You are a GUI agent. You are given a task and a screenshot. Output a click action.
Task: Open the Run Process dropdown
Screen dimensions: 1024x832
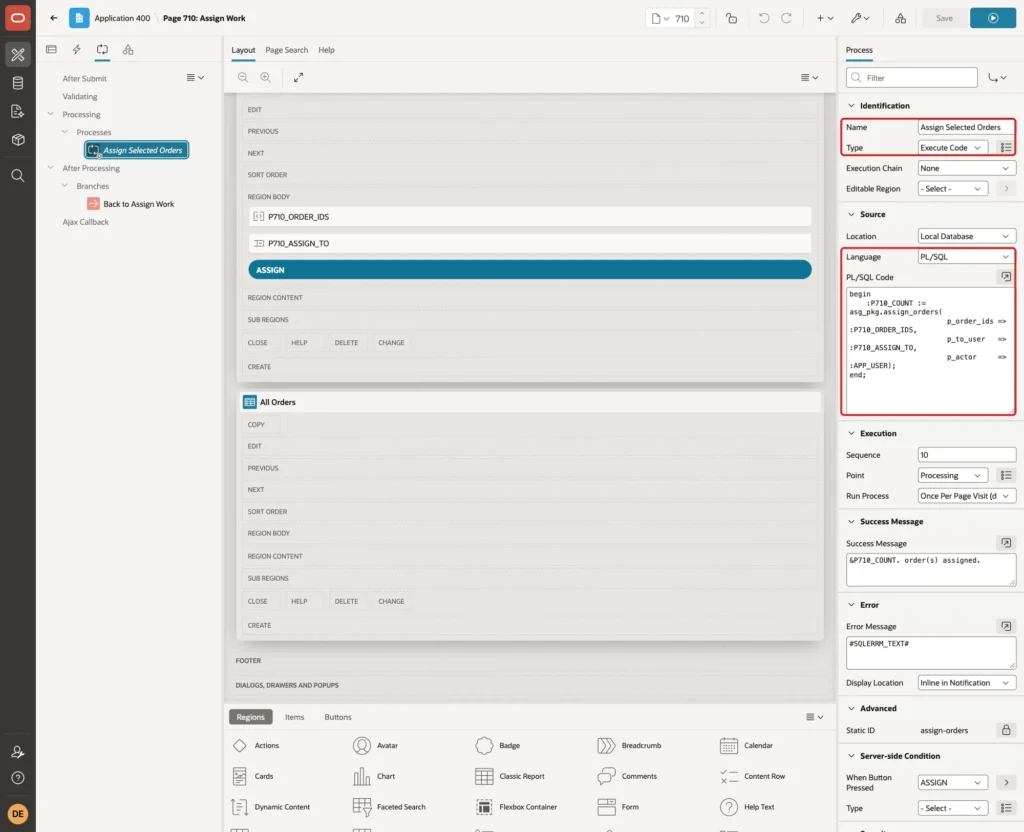pyautogui.click(x=967, y=496)
